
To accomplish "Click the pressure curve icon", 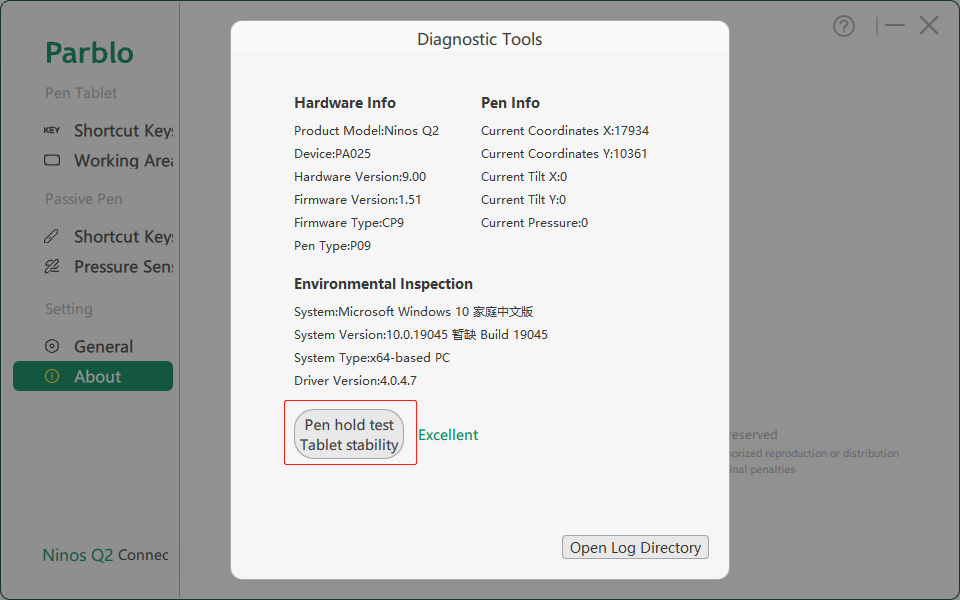I will tap(52, 266).
